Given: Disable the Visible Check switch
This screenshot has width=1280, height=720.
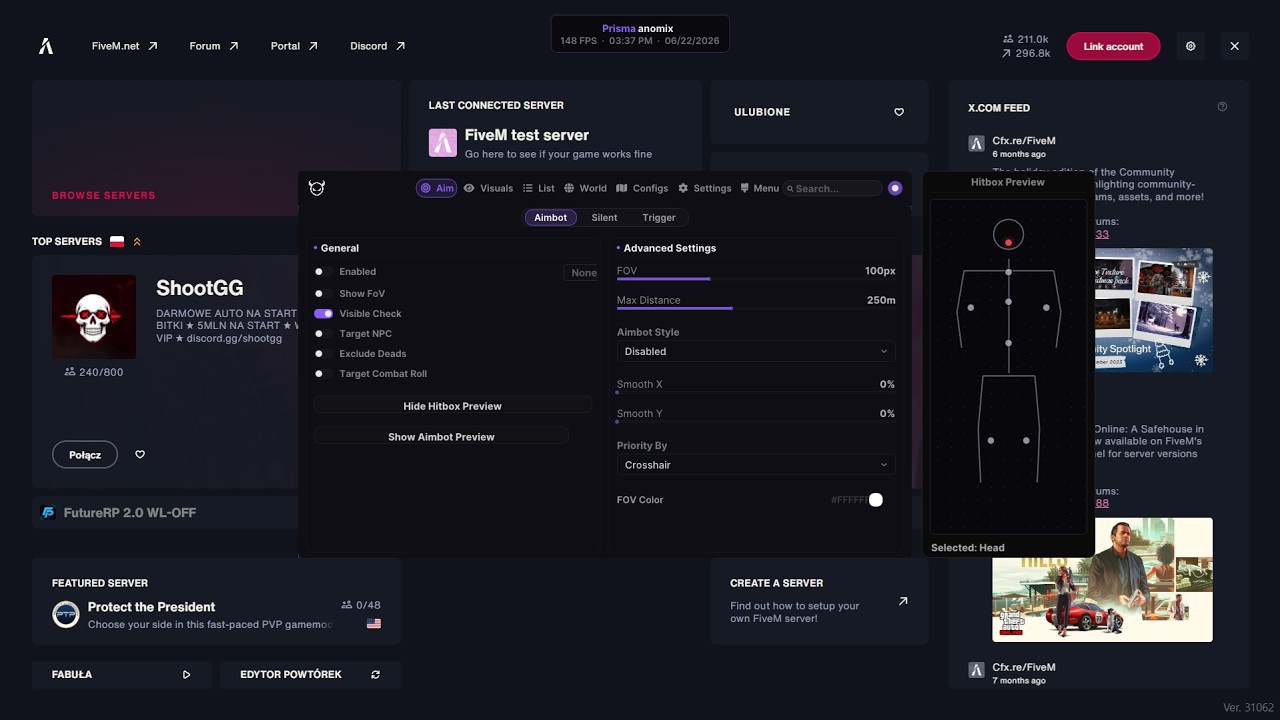Looking at the screenshot, I should coord(323,314).
